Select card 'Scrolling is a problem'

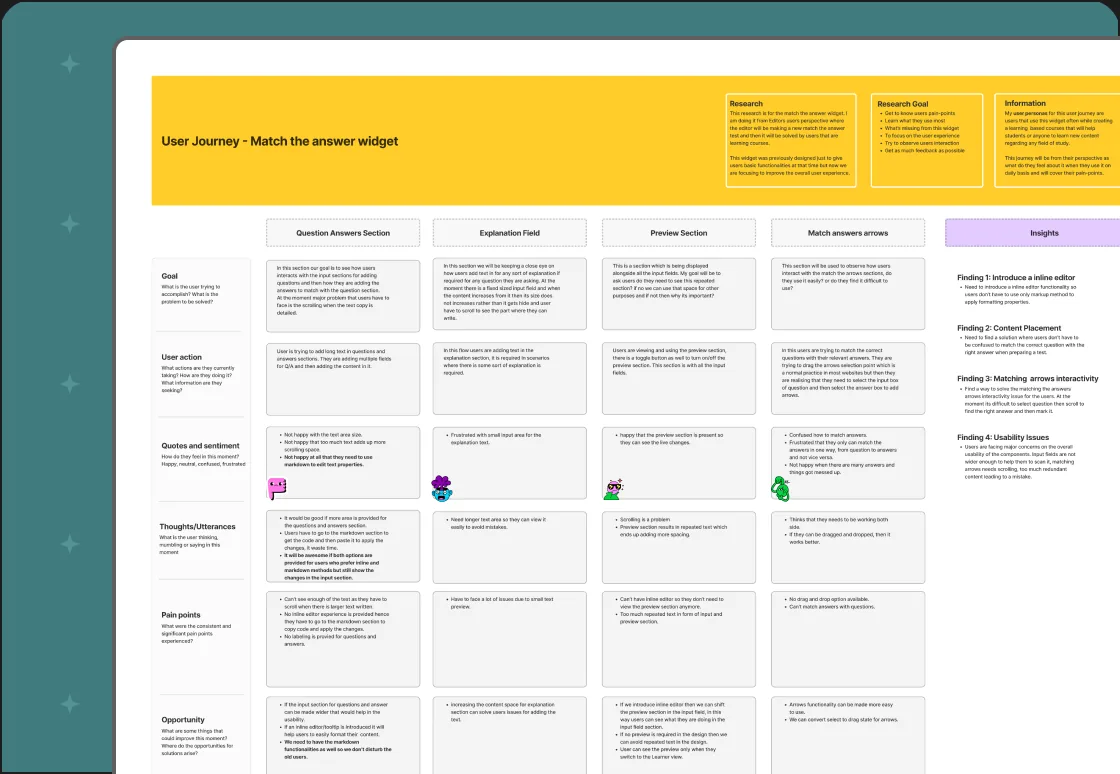click(x=679, y=547)
